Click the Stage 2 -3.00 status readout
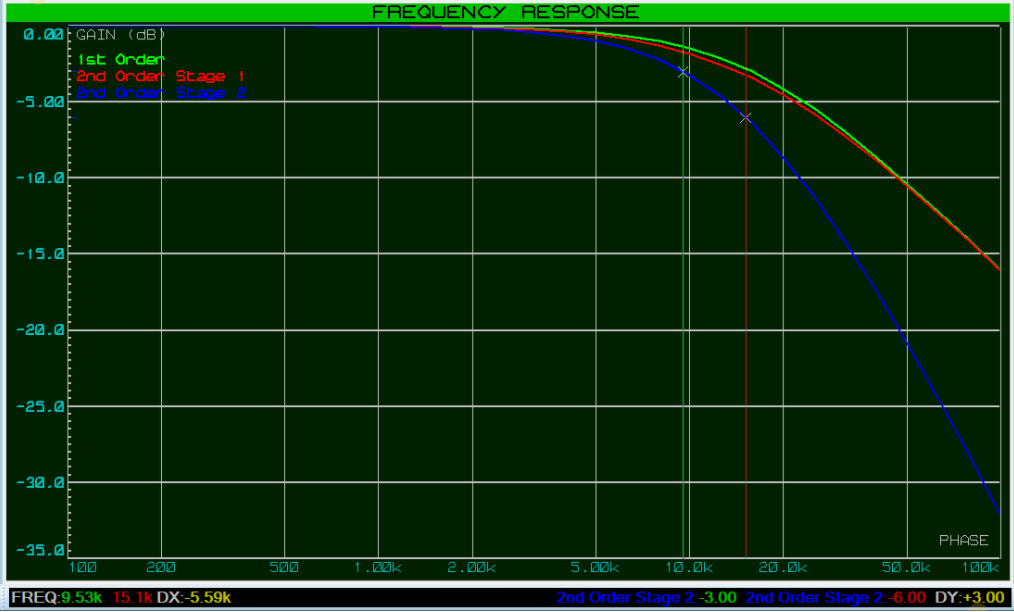 coord(647,598)
